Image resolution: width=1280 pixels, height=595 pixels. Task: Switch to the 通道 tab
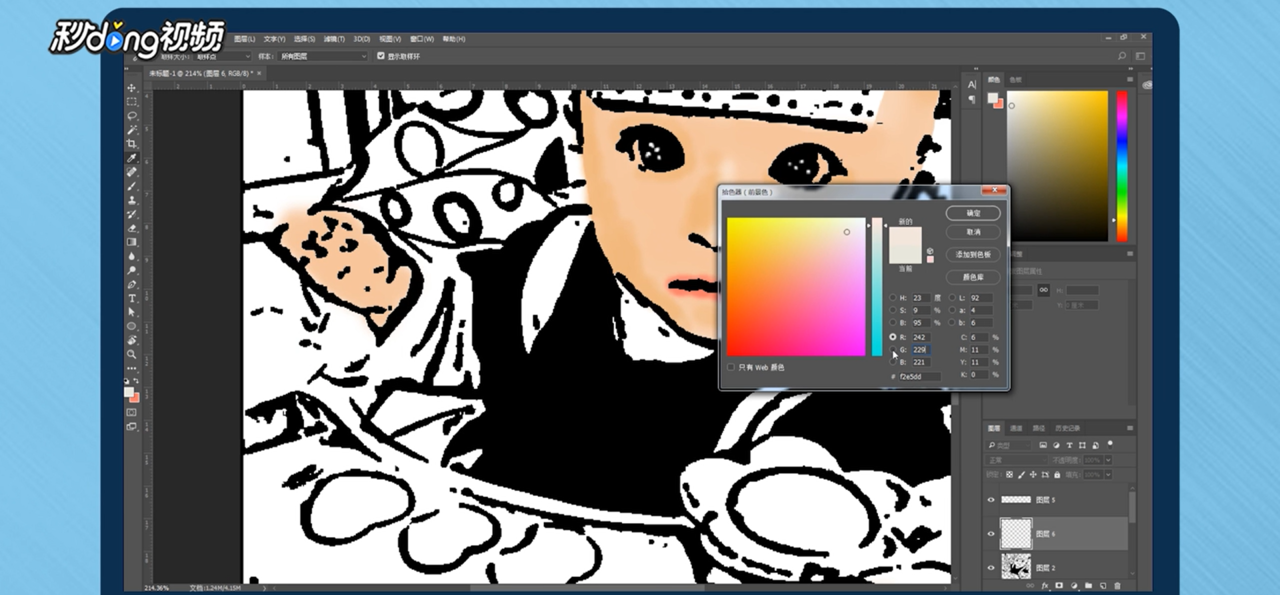(x=1016, y=427)
